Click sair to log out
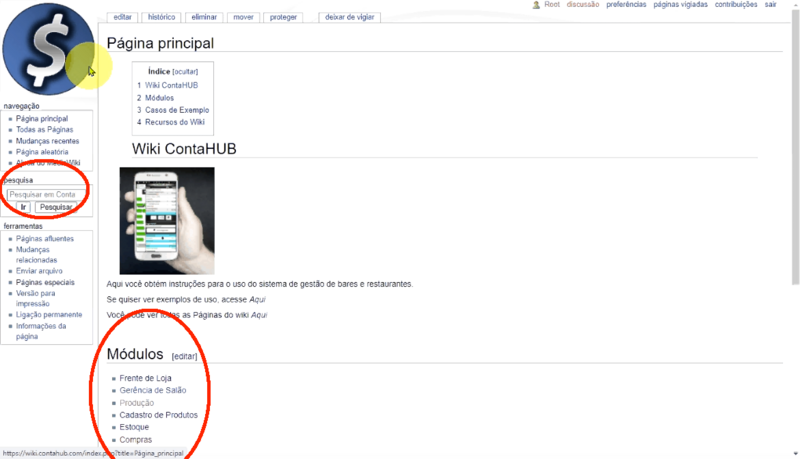The height and width of the screenshot is (459, 800). tap(770, 4)
